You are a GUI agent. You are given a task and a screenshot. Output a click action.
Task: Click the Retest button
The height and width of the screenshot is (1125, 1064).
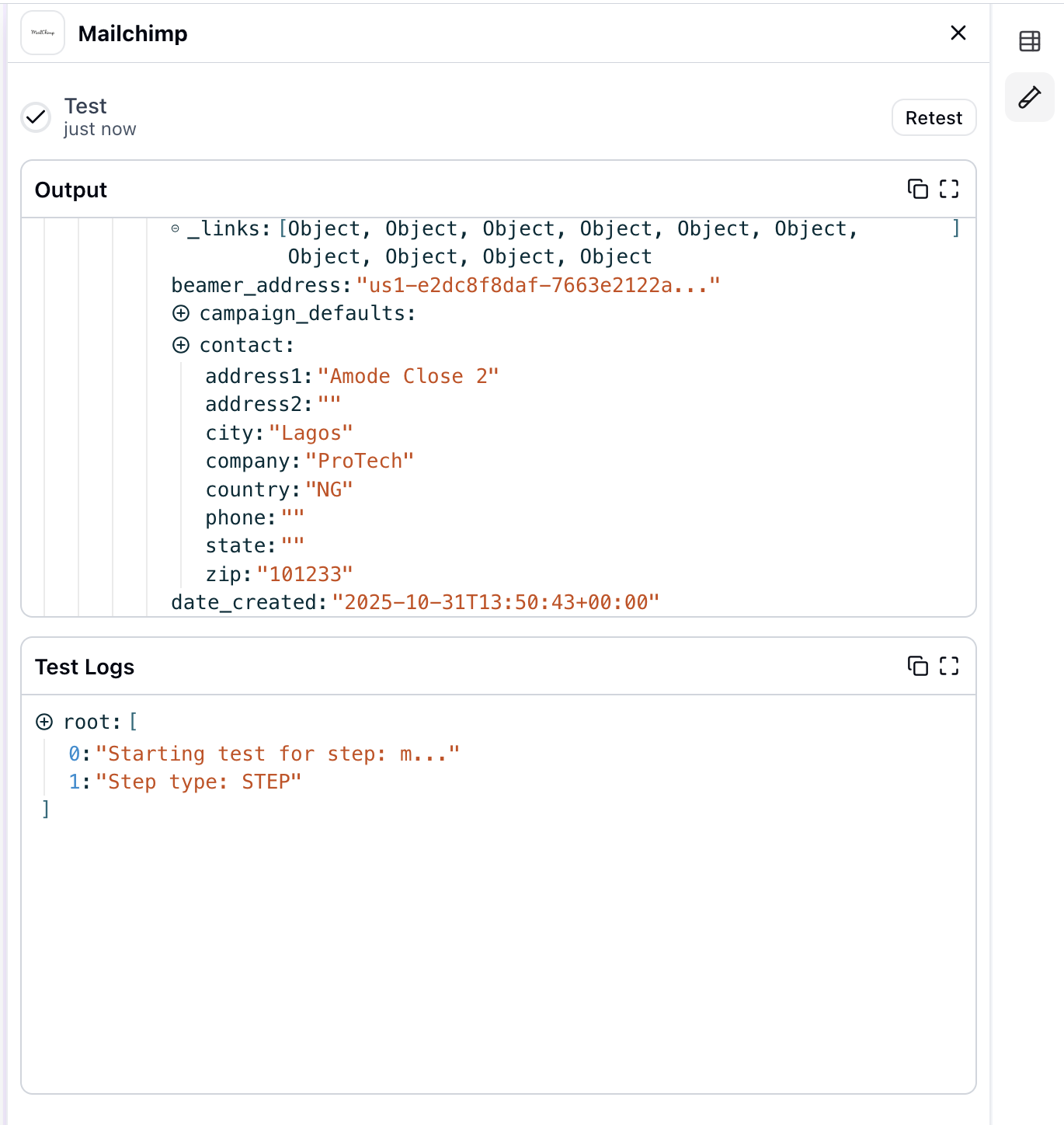click(x=933, y=118)
